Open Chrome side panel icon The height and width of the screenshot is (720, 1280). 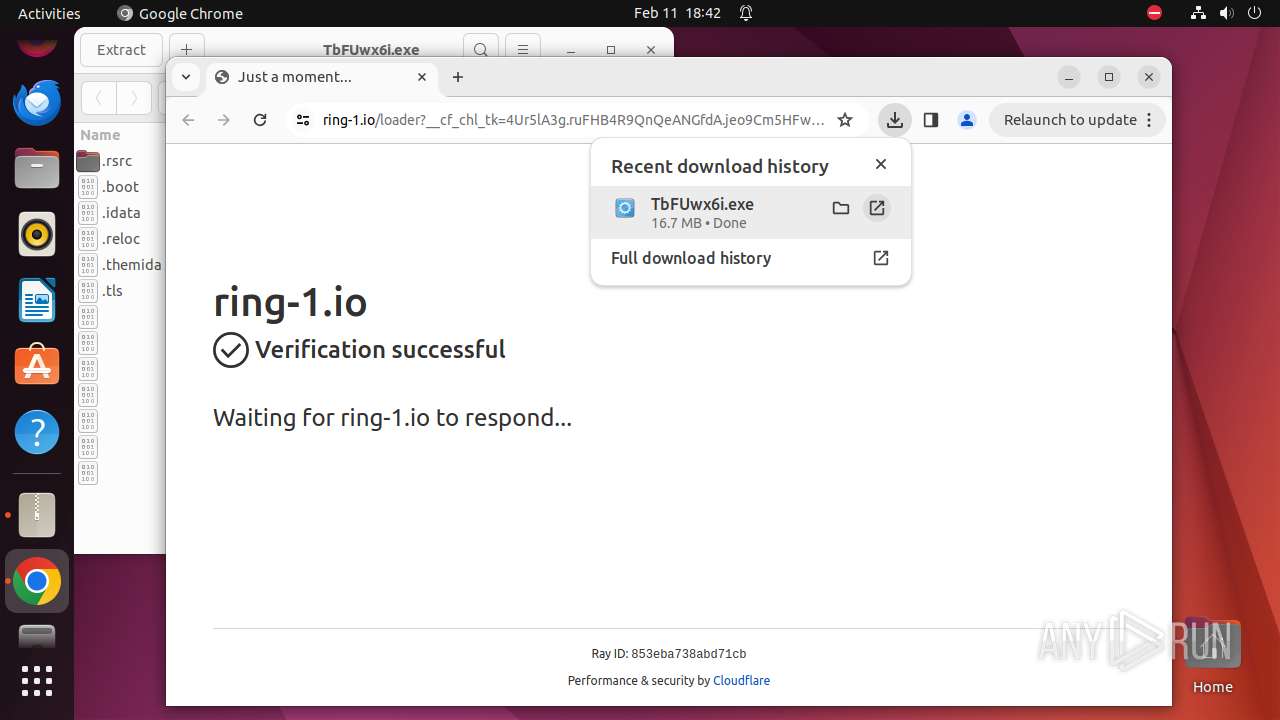(x=931, y=120)
